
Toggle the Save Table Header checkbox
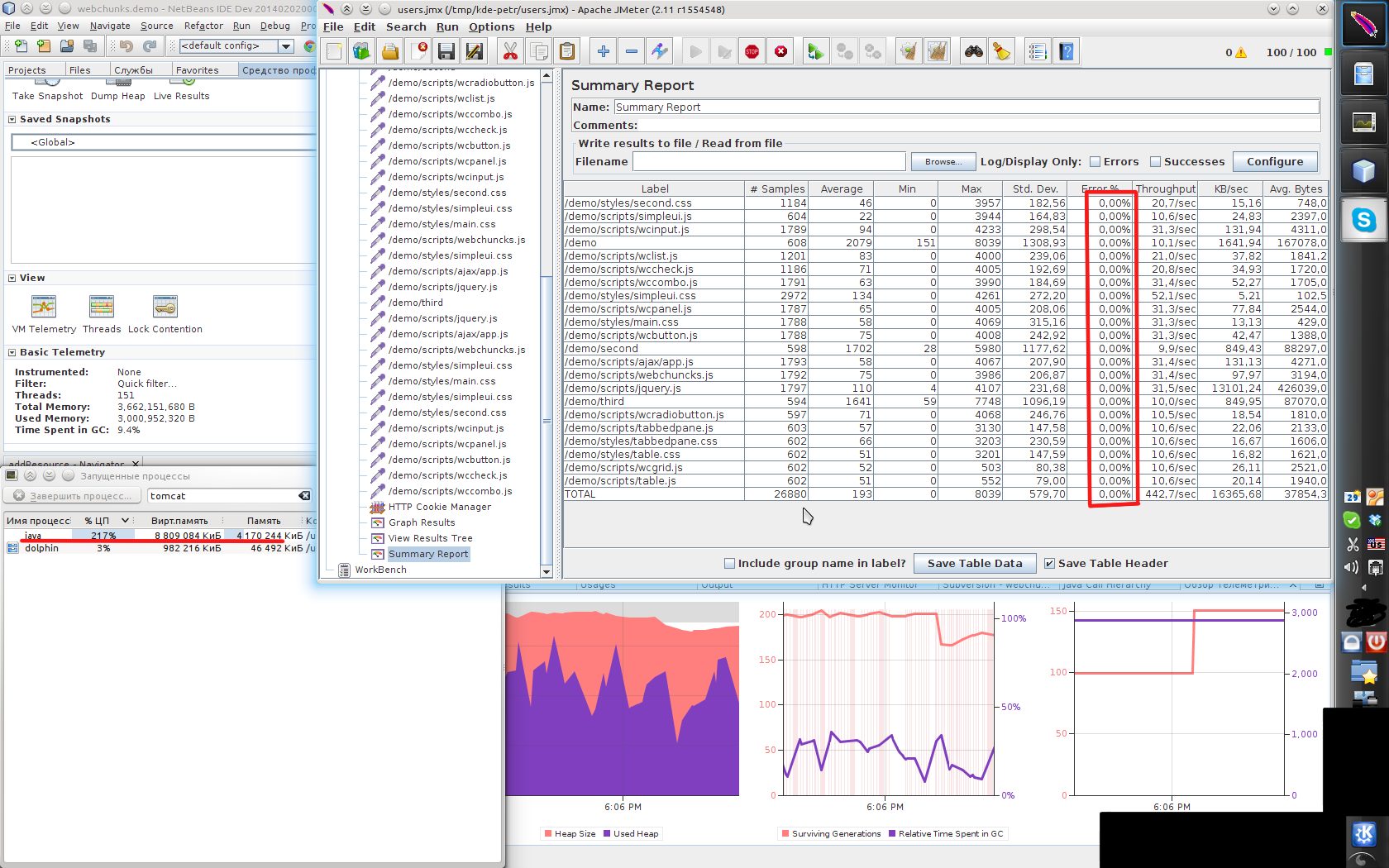(1049, 564)
